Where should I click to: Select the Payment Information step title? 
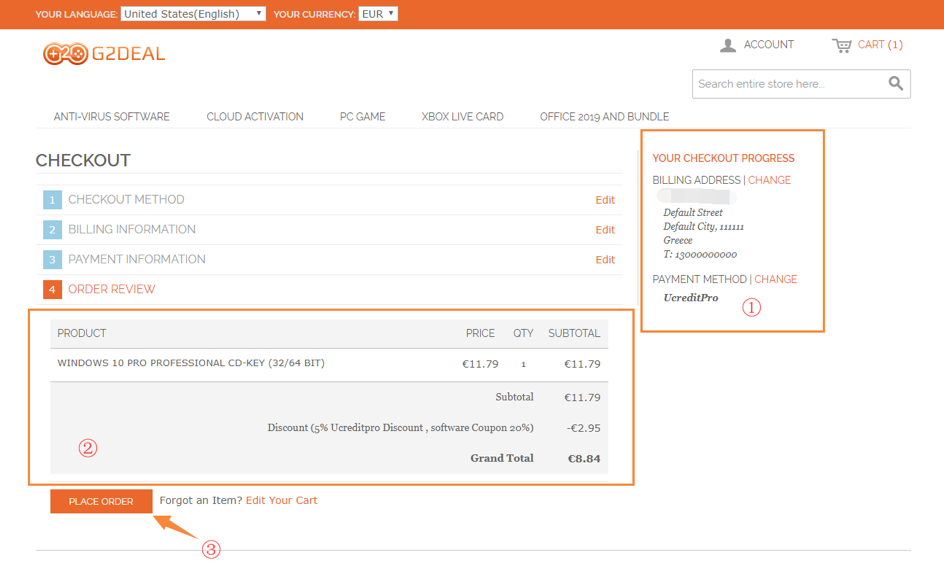(x=137, y=259)
